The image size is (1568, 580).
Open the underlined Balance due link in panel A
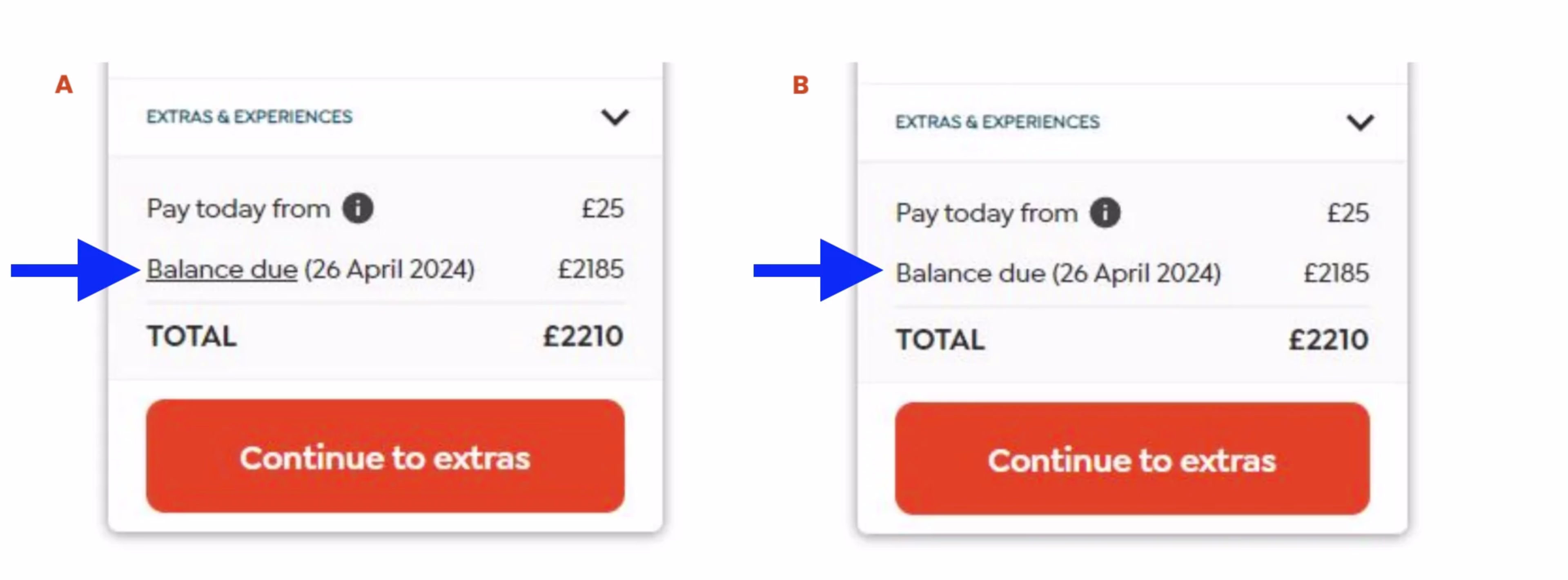[222, 269]
